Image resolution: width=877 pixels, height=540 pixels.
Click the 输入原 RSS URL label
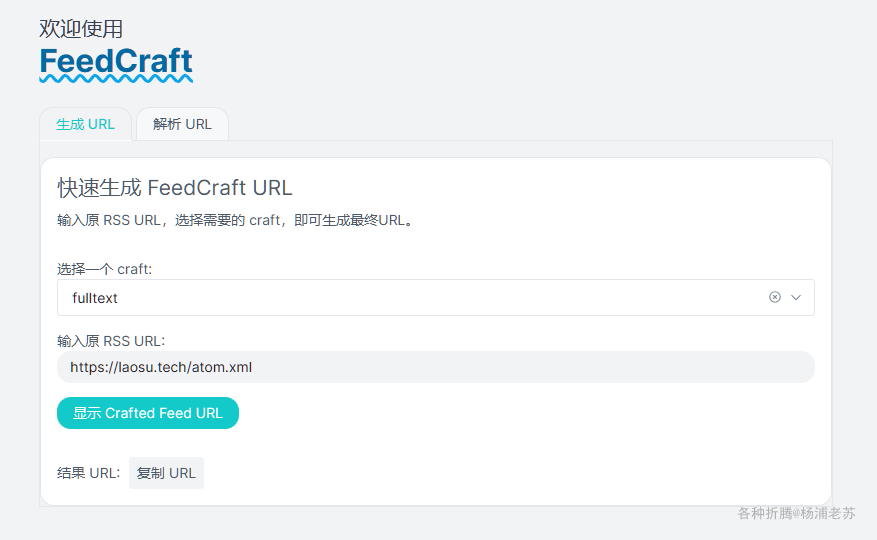click(111, 341)
